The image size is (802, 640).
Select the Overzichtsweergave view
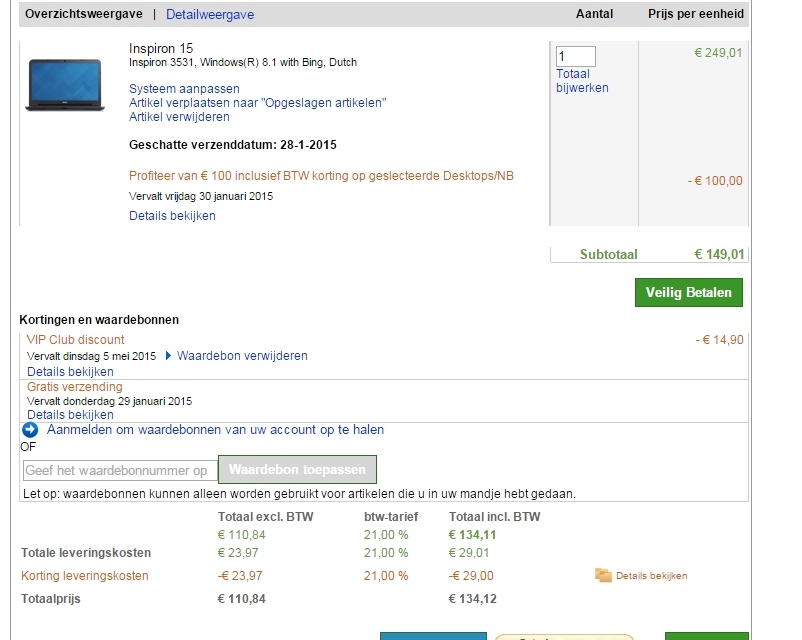point(84,14)
